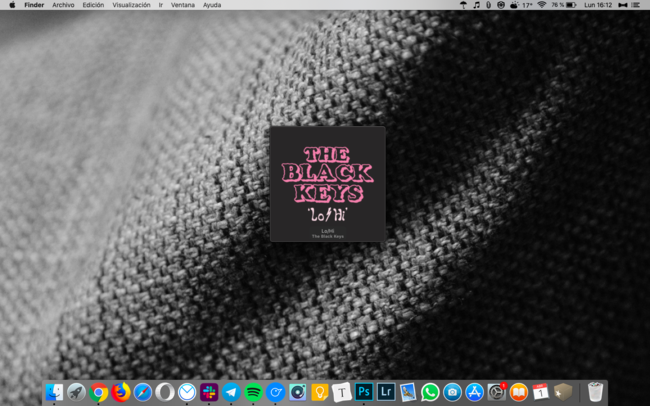Viewport: 650px width, 406px height.
Task: Open Calendar icon in the Dock
Action: (541, 392)
